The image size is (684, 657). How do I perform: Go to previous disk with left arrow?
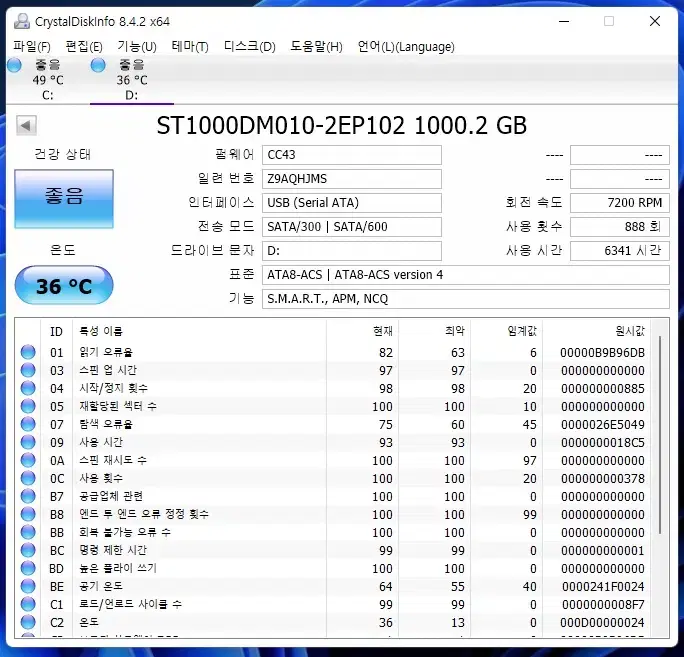pyautogui.click(x=26, y=126)
